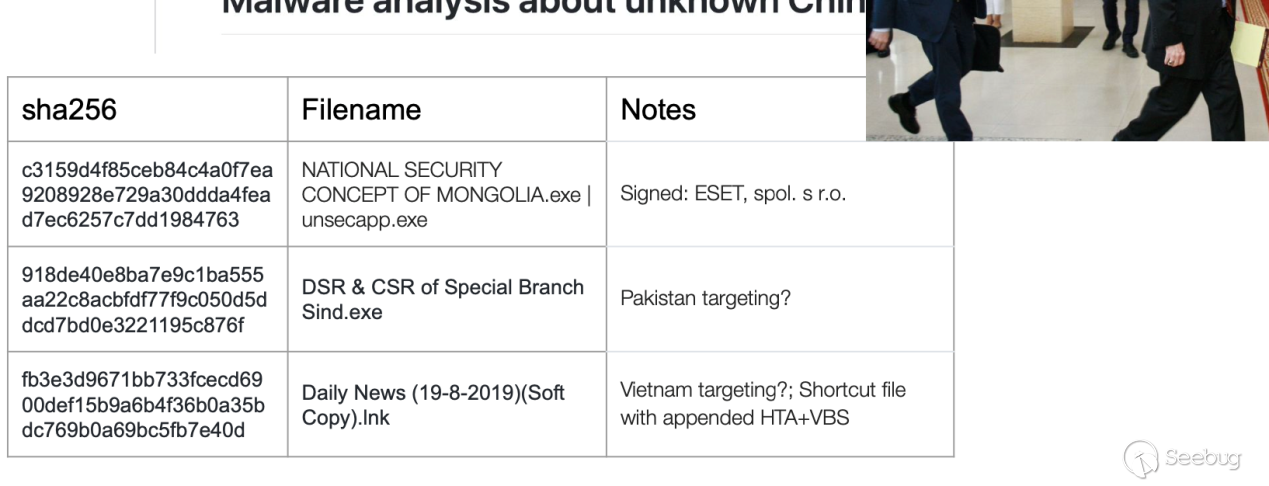Click the Malware analysis article heading
Image resolution: width=1269 pixels, height=486 pixels.
click(541, 8)
